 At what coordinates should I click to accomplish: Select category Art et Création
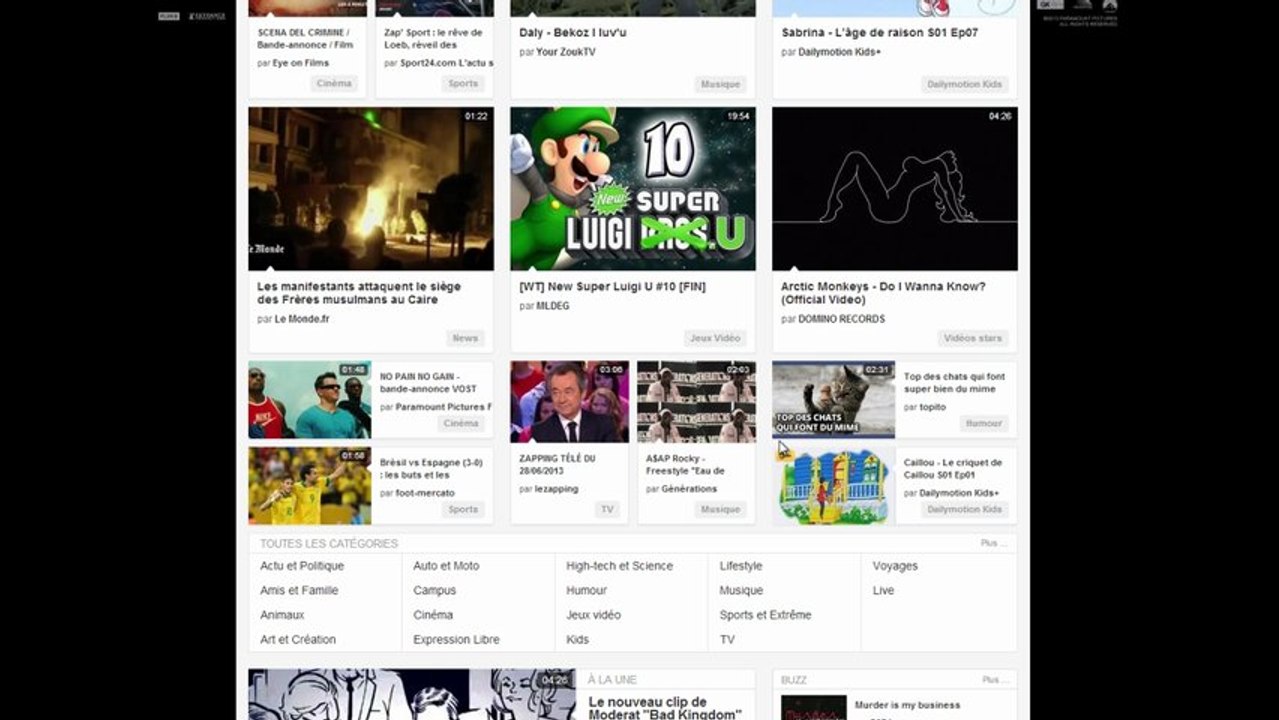click(298, 640)
